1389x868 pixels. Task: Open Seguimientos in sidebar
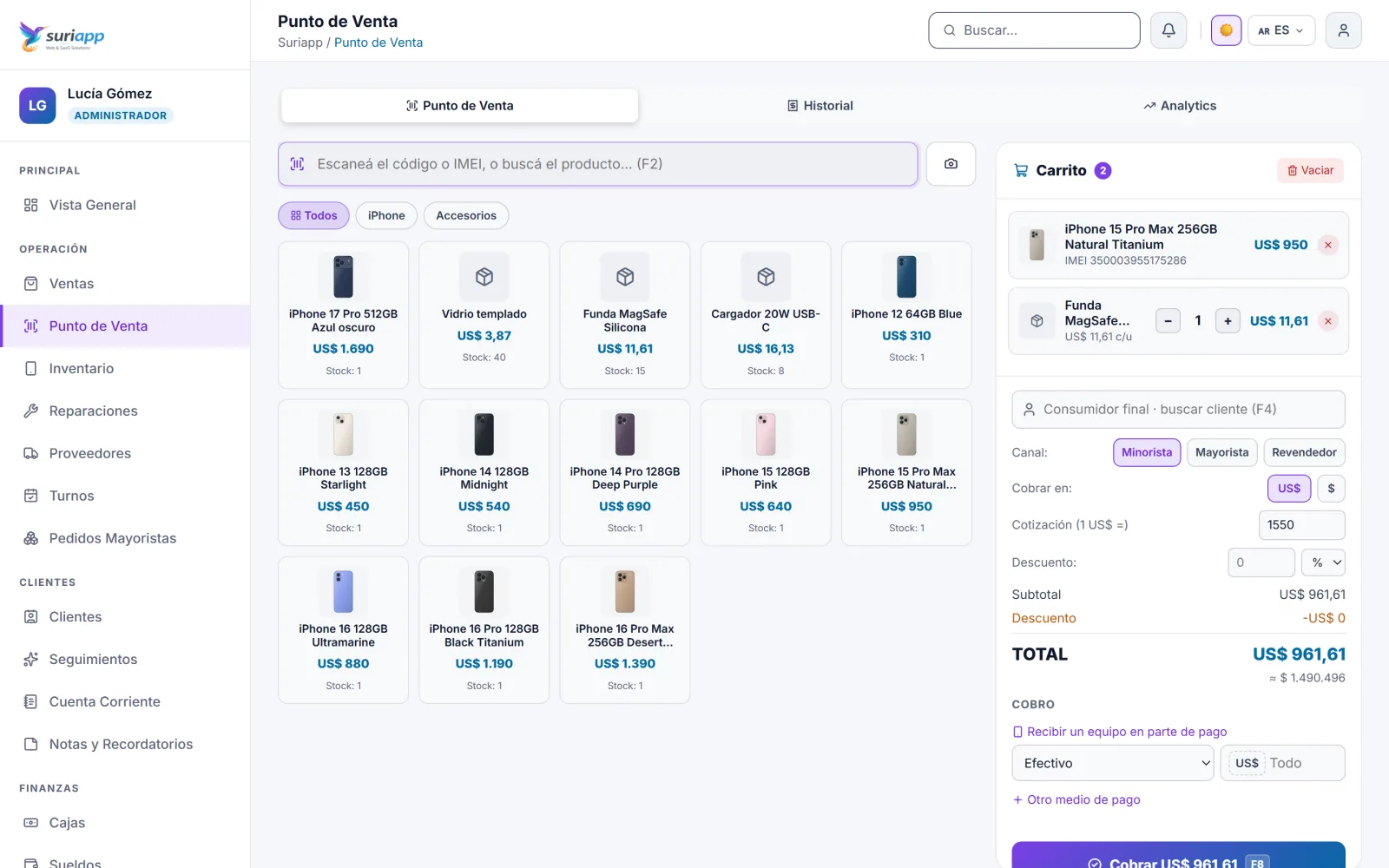[125, 660]
